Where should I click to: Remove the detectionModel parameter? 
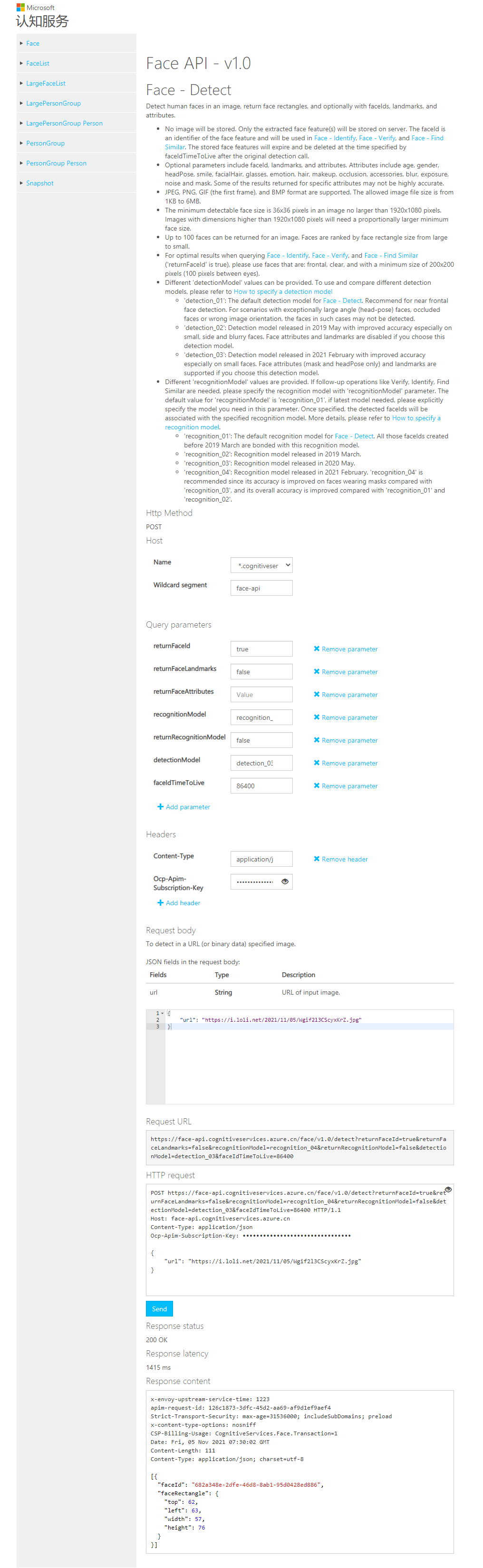click(x=346, y=763)
